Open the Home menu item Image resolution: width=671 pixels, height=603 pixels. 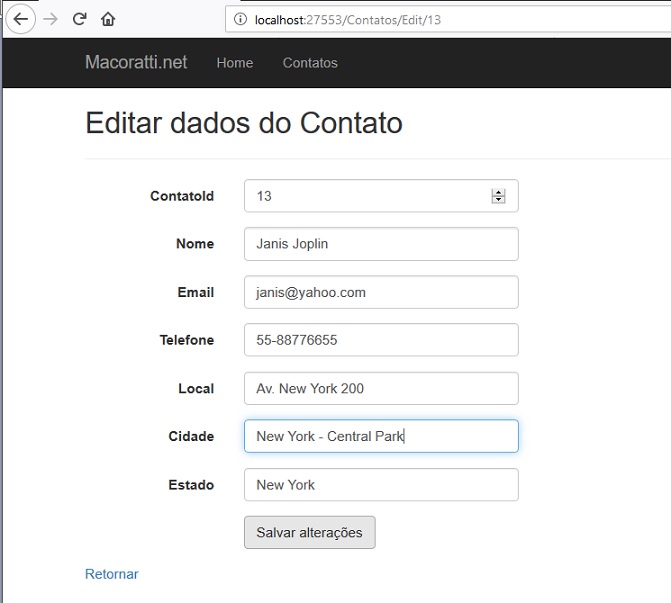[x=235, y=63]
